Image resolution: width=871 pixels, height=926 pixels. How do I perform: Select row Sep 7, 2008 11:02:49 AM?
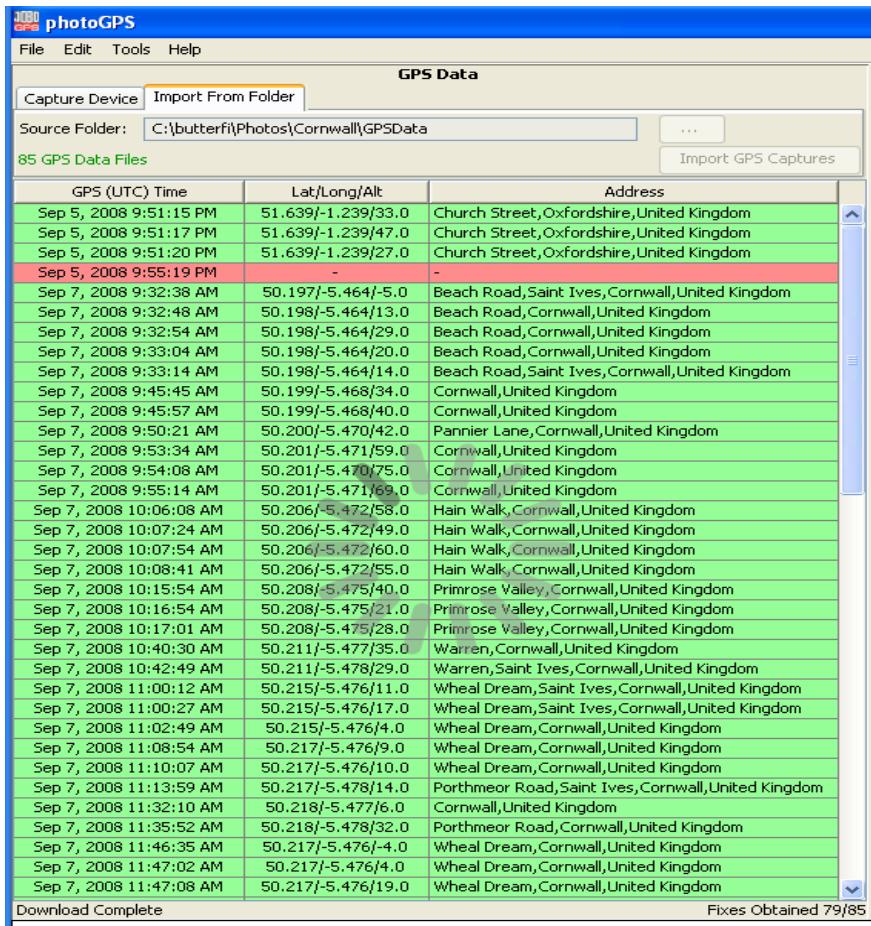point(426,728)
